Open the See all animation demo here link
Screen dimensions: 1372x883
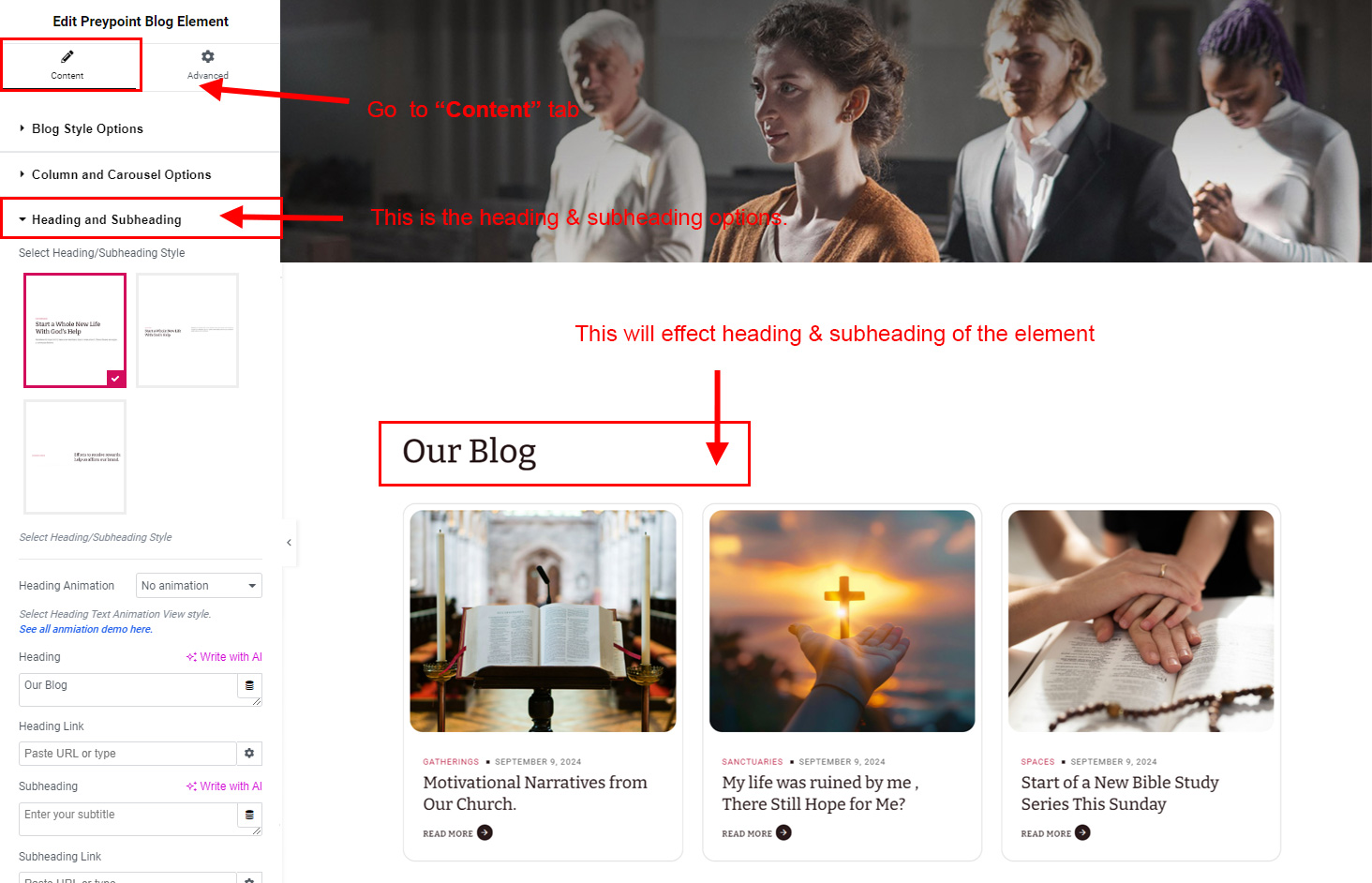point(86,629)
